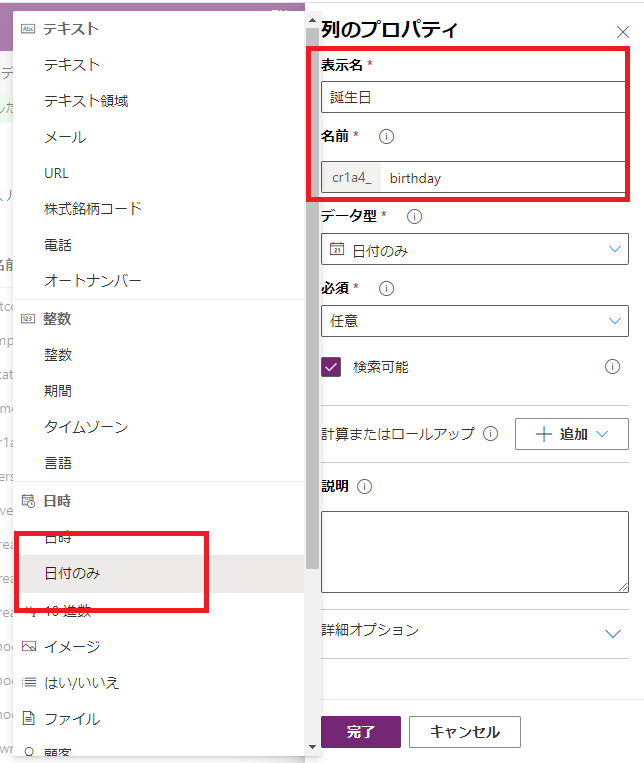
Task: Click the イメージ picture icon
Action: 29,646
